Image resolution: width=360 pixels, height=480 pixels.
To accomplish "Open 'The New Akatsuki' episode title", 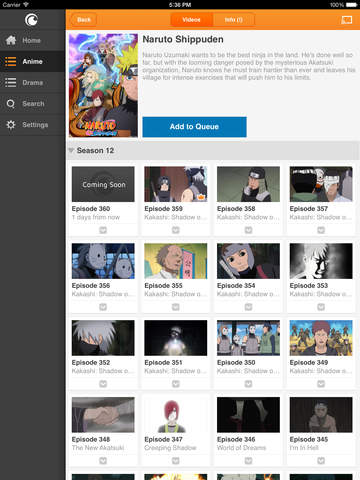I will pos(98,448).
